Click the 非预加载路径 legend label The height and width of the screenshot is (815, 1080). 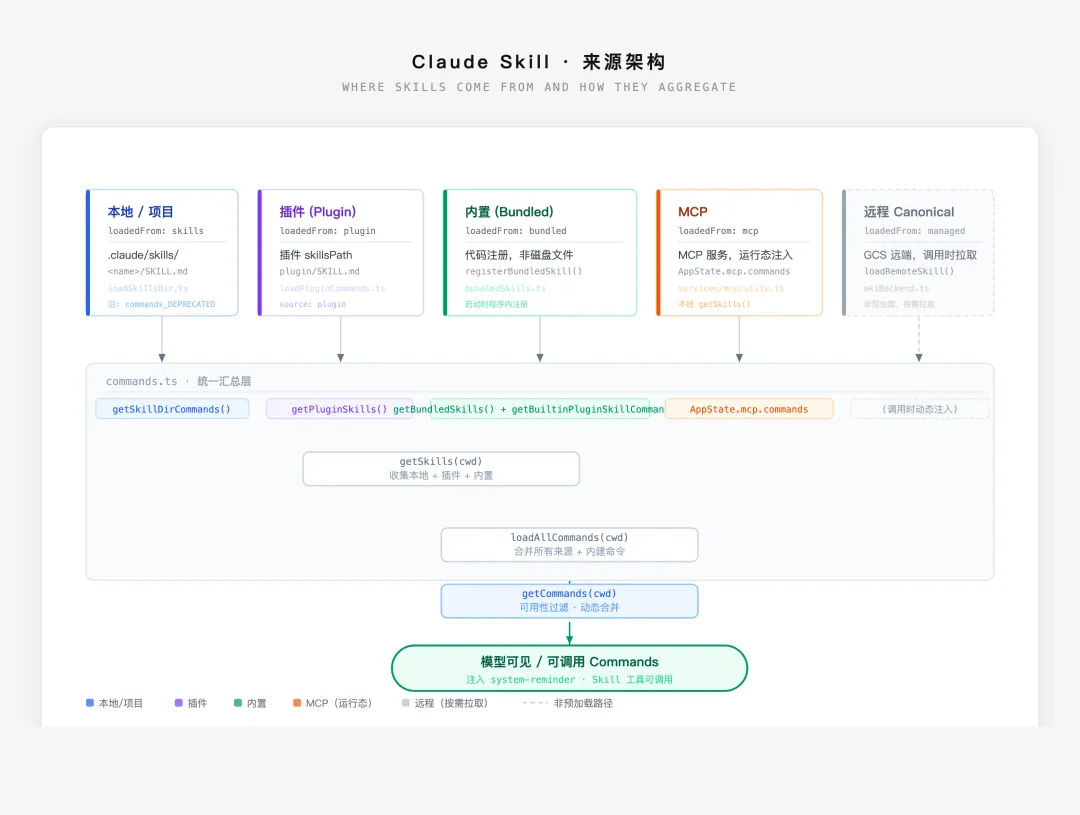pyautogui.click(x=583, y=703)
